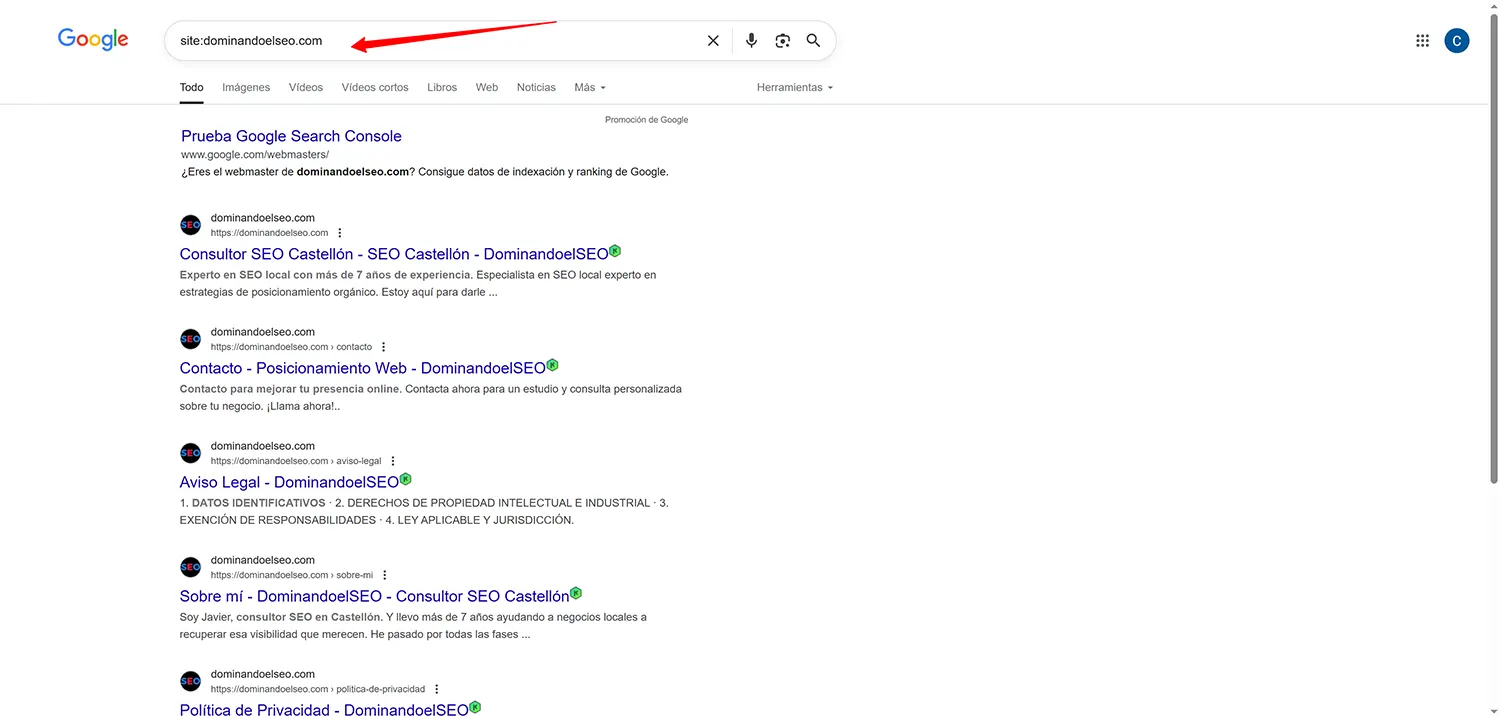Go to the Google logo homepage
Image resolution: width=1500 pixels, height=718 pixels.
(93, 40)
